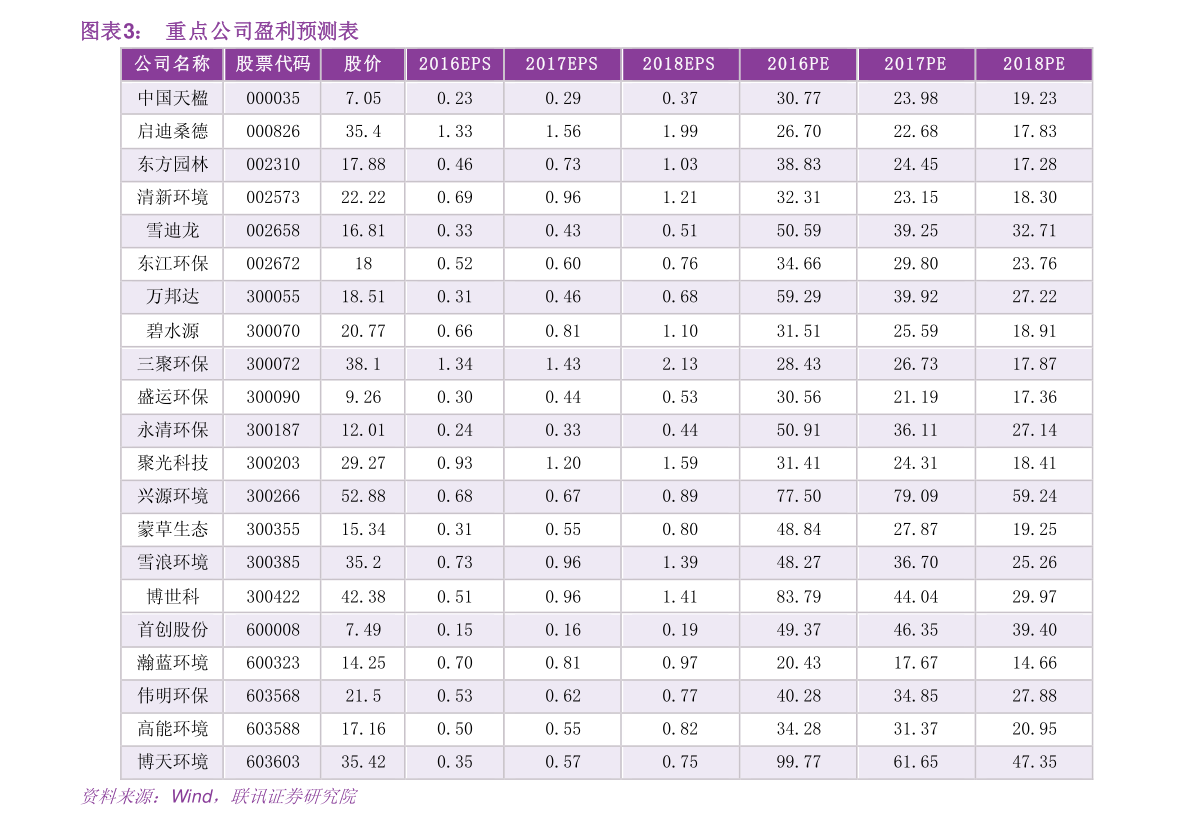This screenshot has width=1191, height=827.
Task: Select company name 清新环境
Action: [172, 197]
